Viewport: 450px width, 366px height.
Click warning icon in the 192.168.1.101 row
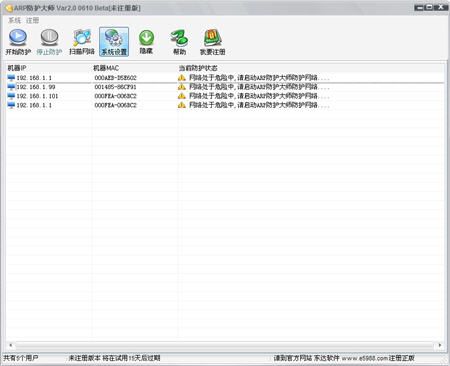pyautogui.click(x=182, y=96)
